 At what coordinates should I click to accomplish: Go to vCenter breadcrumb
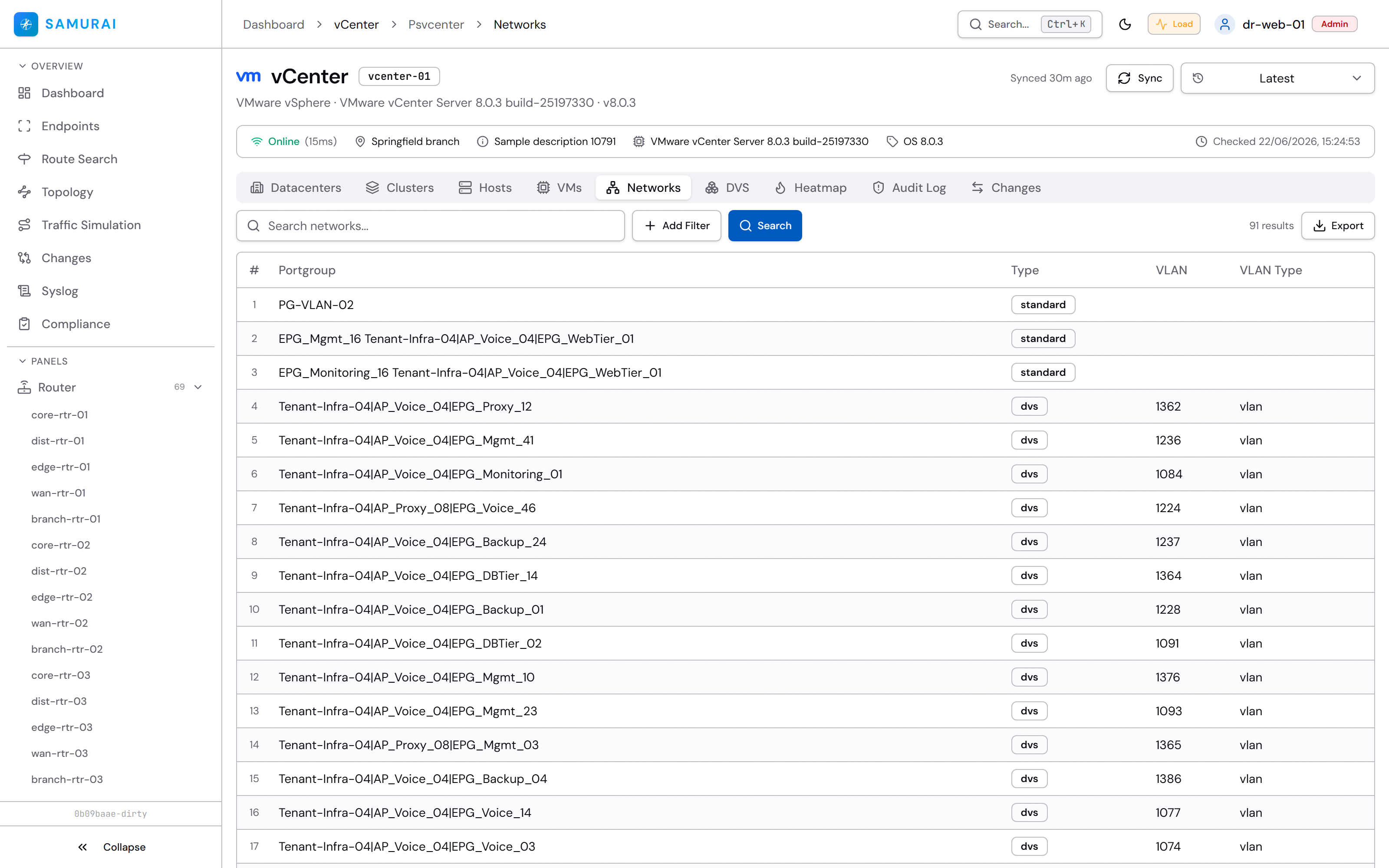click(x=356, y=24)
